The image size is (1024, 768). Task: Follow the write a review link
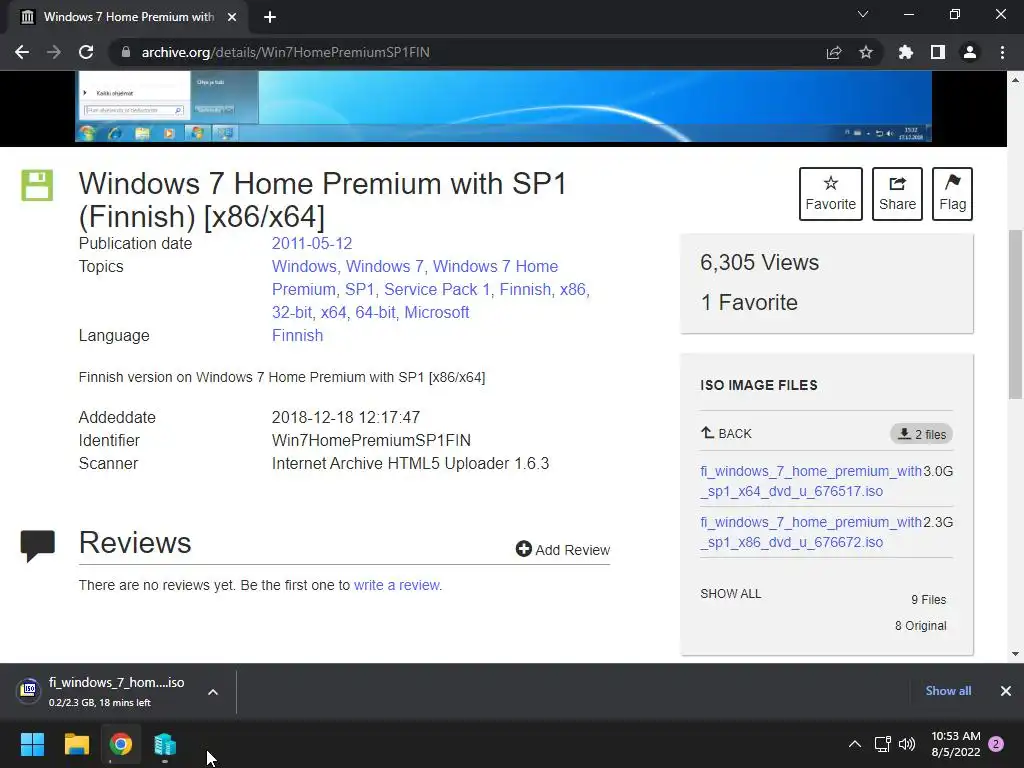point(396,585)
